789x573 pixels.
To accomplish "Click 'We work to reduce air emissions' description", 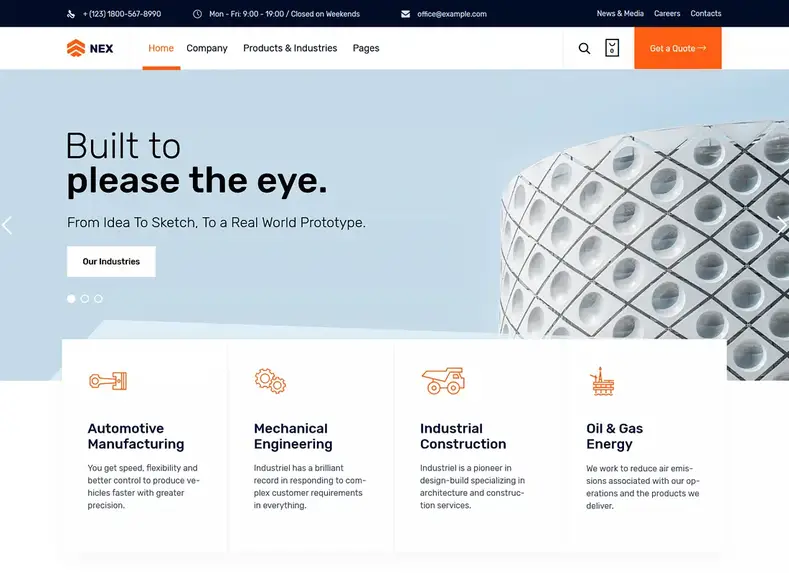I will [x=643, y=487].
